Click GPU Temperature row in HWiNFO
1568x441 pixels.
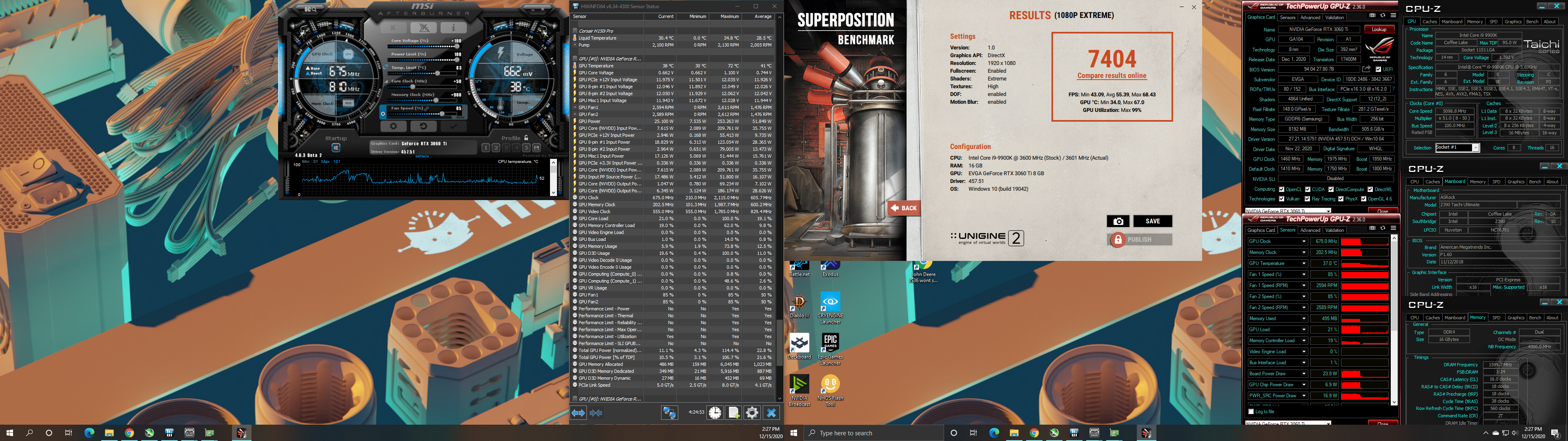[x=673, y=66]
